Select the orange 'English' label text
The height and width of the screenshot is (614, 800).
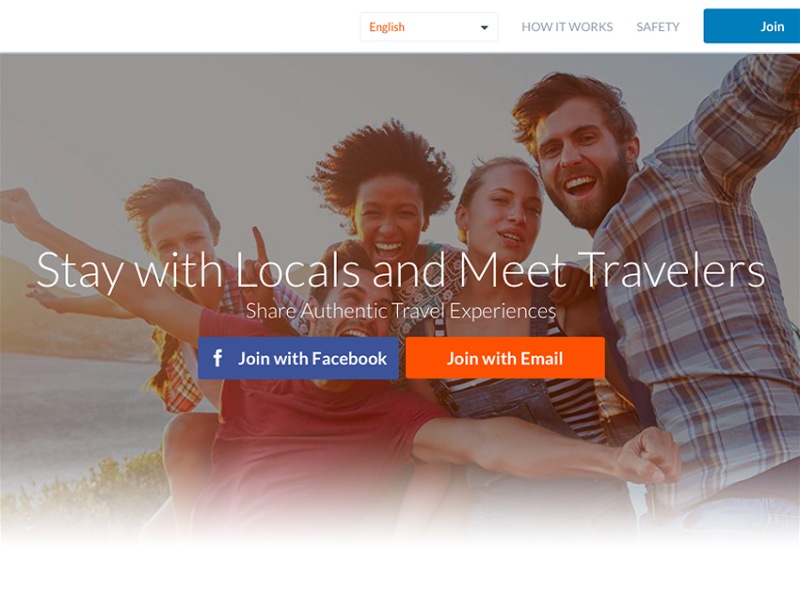click(387, 27)
